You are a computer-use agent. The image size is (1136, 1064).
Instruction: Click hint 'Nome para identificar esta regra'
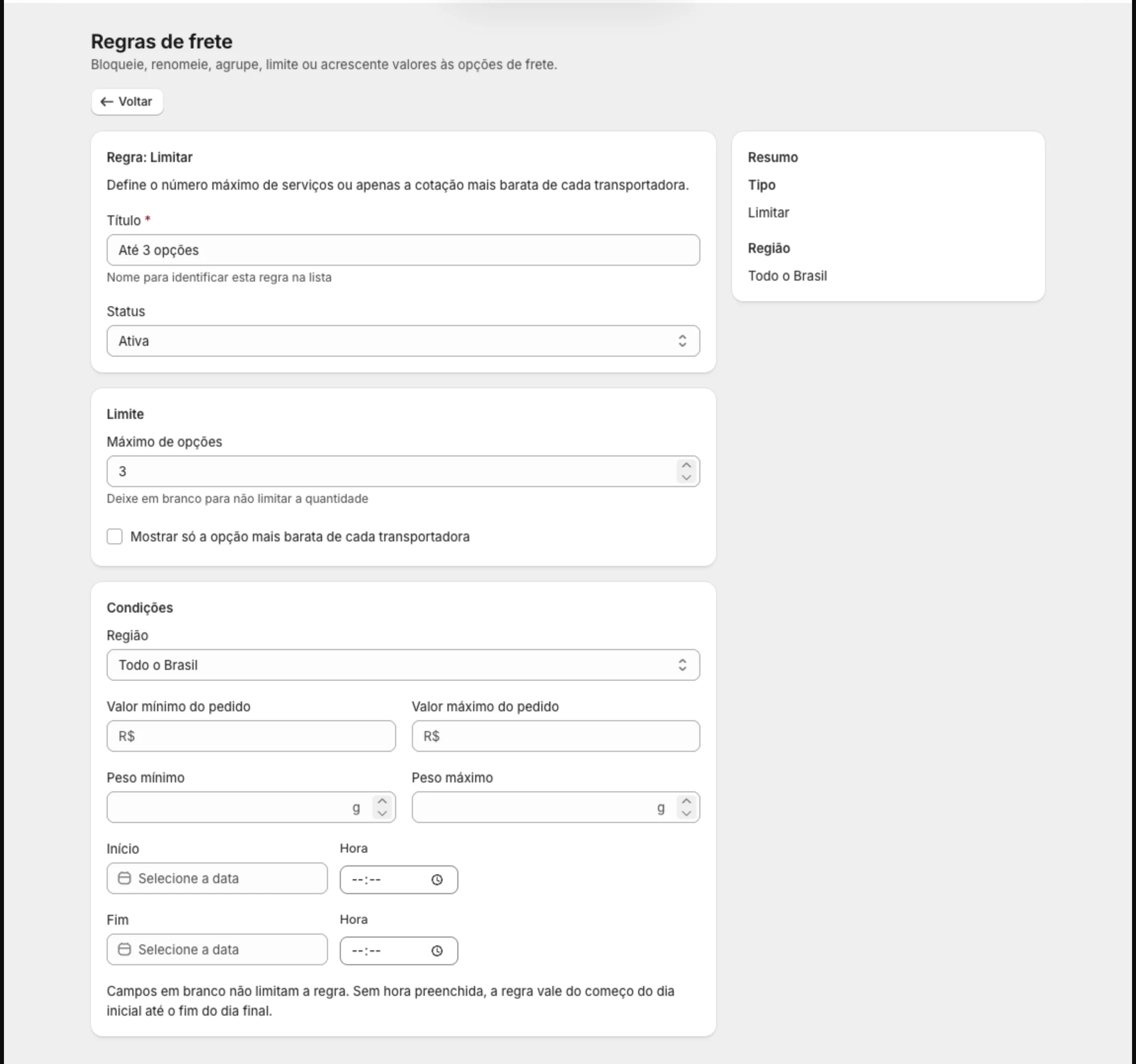tap(219, 277)
